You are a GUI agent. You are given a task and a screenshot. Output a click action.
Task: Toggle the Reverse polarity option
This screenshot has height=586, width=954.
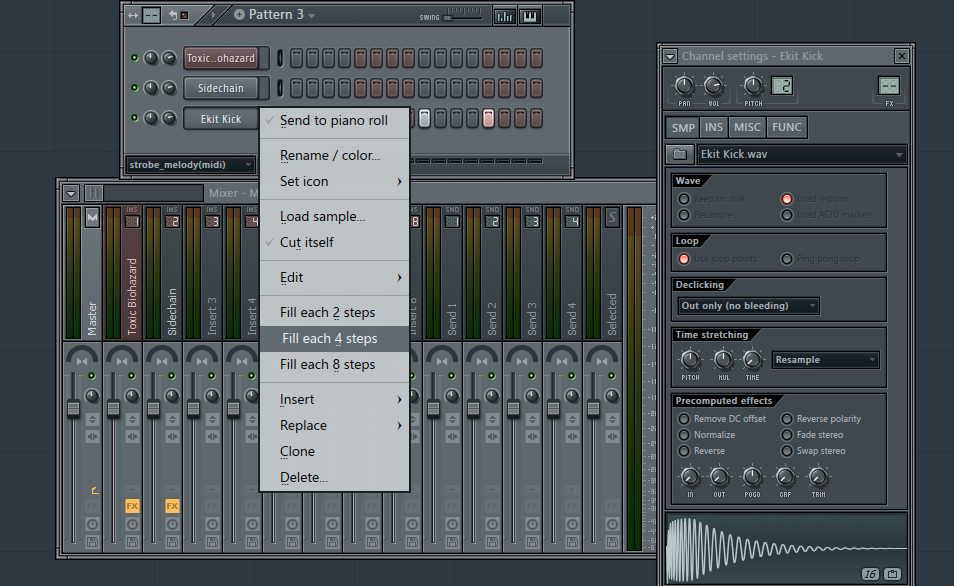[x=788, y=419]
